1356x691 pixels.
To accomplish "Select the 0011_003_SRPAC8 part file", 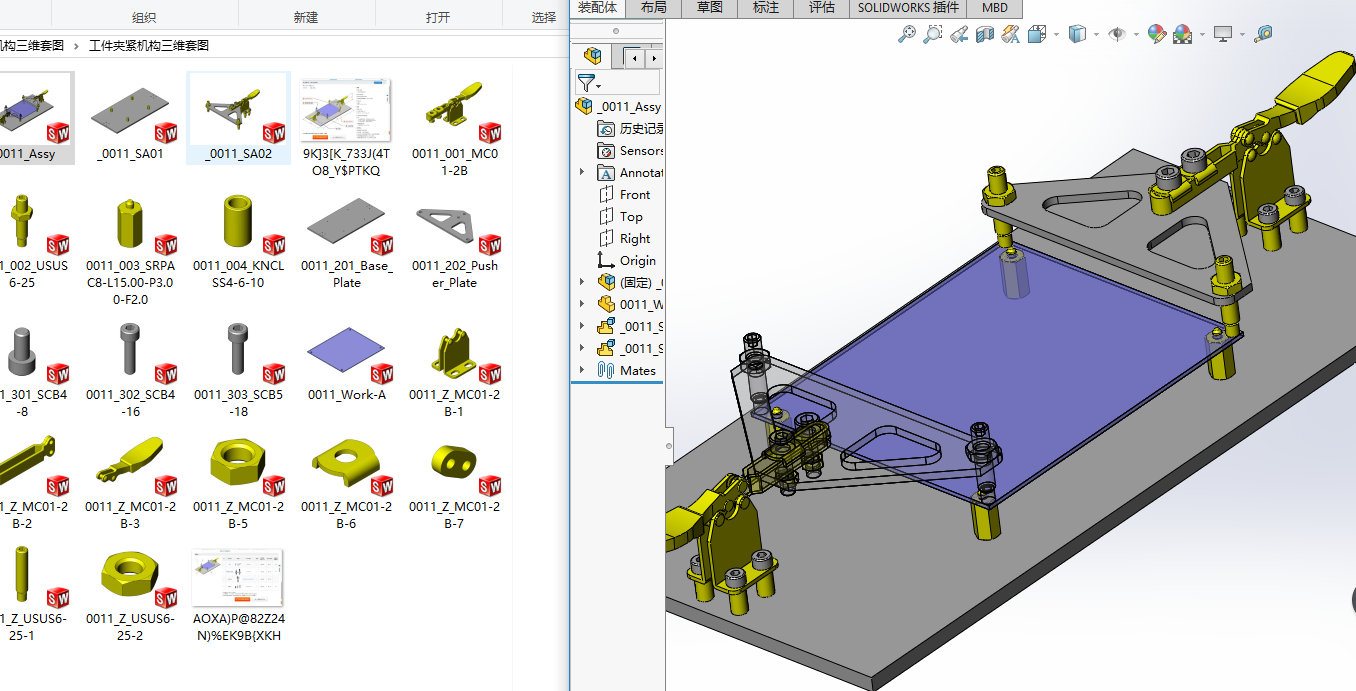I will (130, 248).
